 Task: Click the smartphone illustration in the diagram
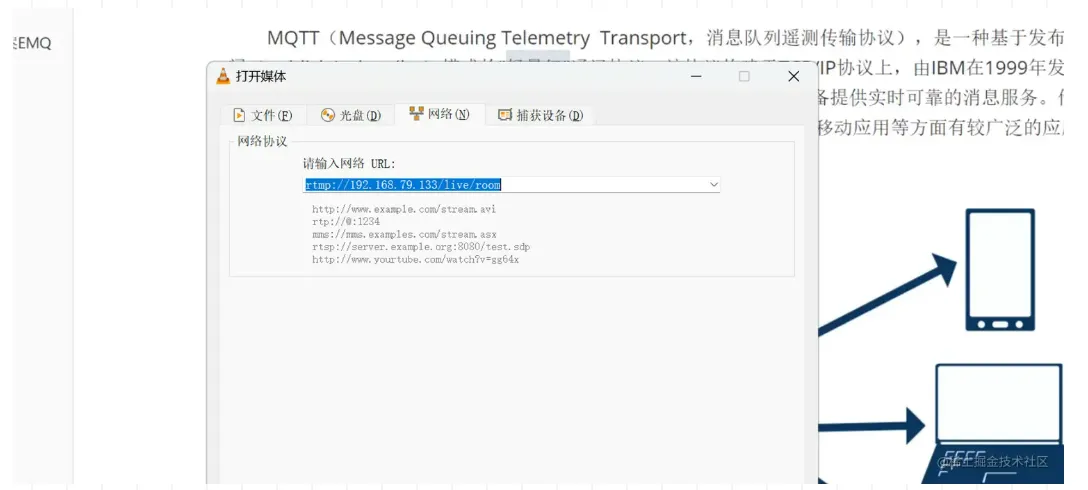pos(1001,270)
